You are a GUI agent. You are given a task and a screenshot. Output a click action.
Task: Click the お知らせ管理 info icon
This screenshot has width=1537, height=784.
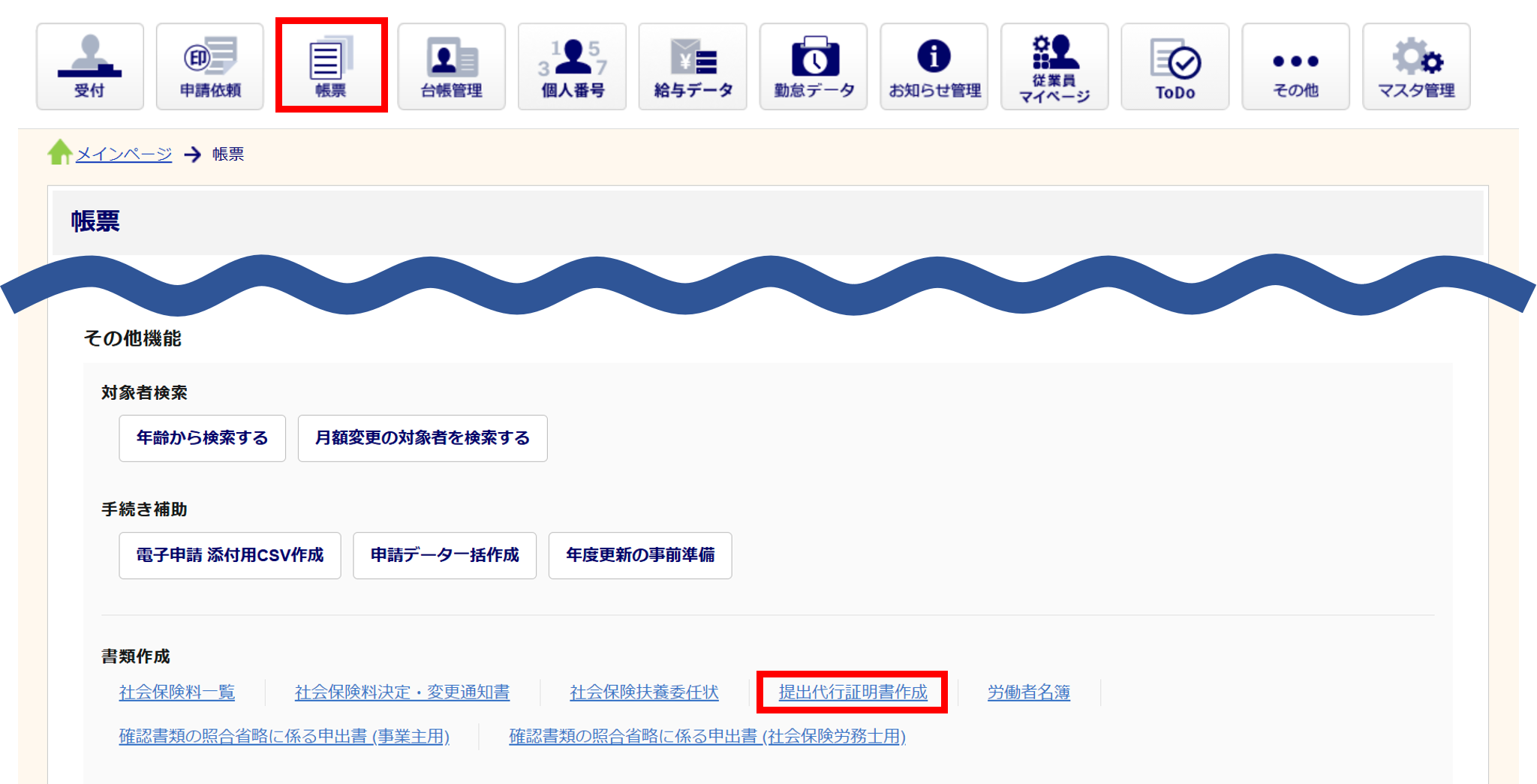click(934, 67)
